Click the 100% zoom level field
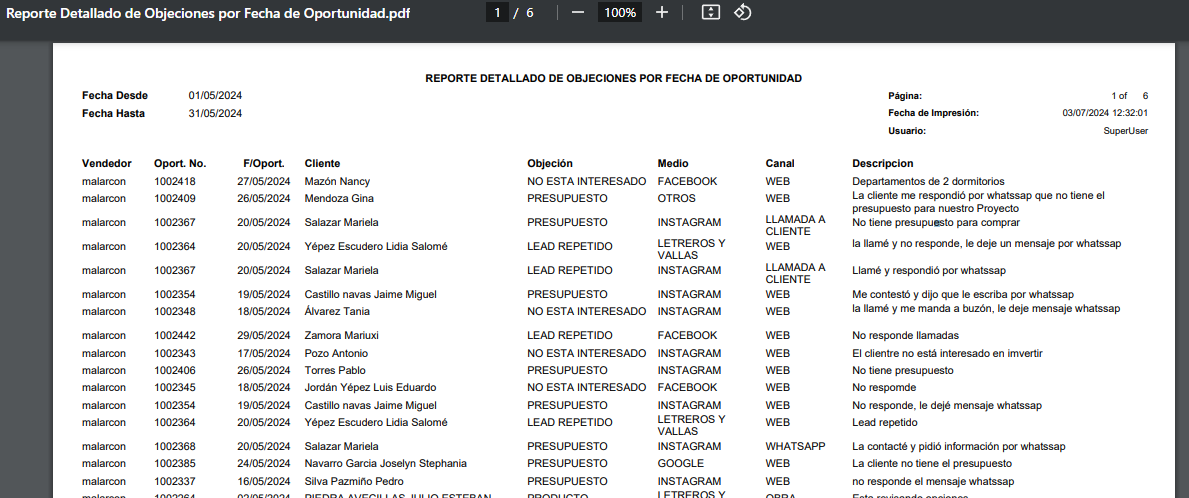Screen dimensions: 1189x498 point(620,13)
